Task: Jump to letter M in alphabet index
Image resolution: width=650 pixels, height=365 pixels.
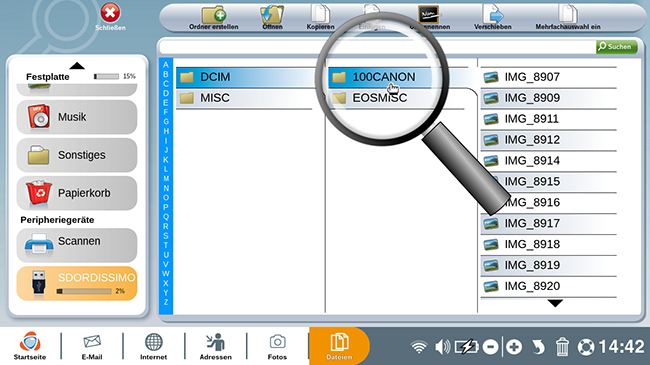Action: pos(166,179)
